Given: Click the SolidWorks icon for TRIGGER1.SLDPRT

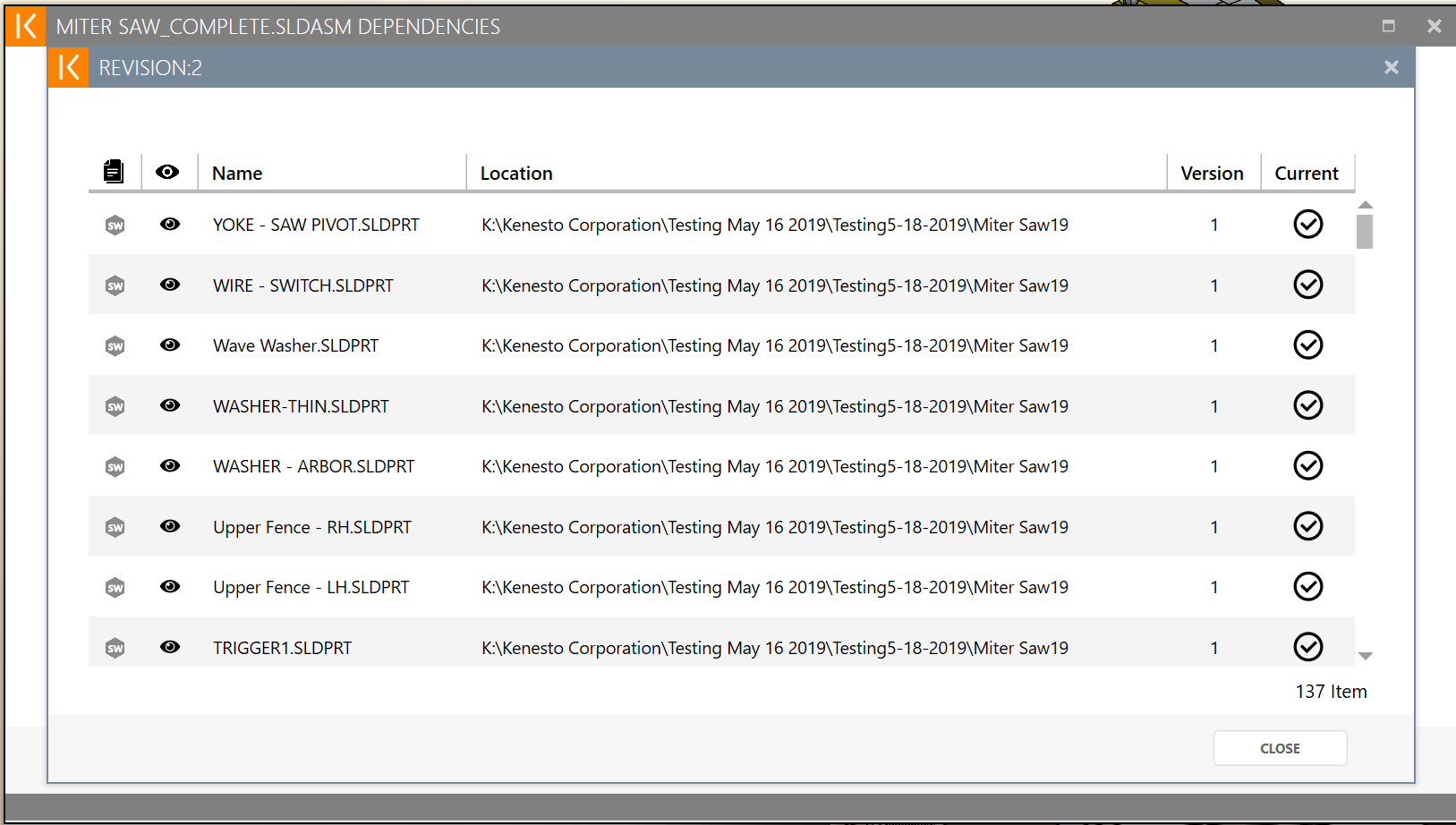Looking at the screenshot, I should (x=115, y=648).
